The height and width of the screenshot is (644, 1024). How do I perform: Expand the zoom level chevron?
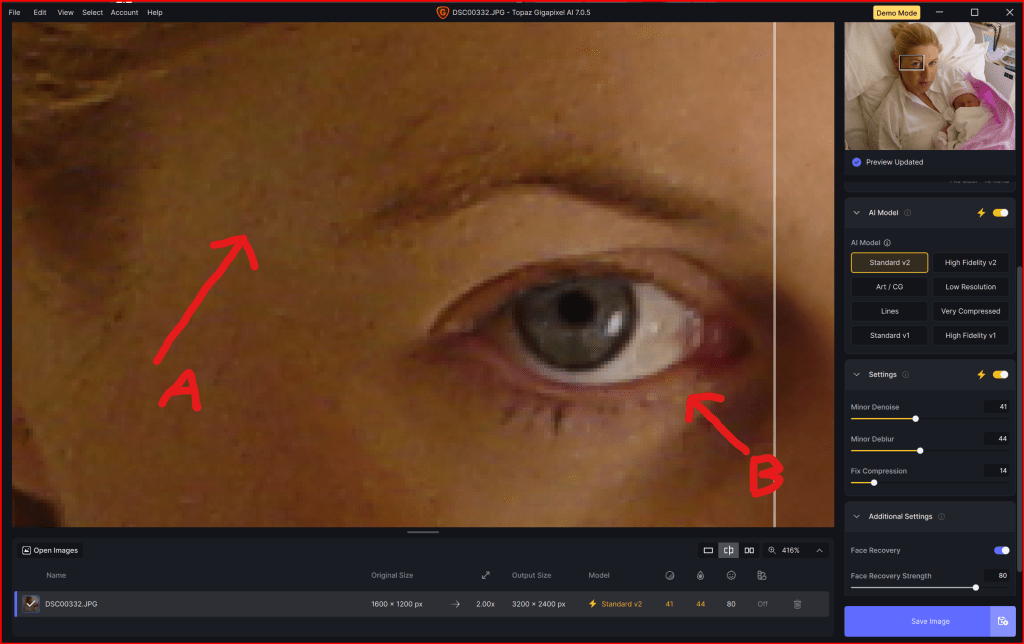click(820, 550)
